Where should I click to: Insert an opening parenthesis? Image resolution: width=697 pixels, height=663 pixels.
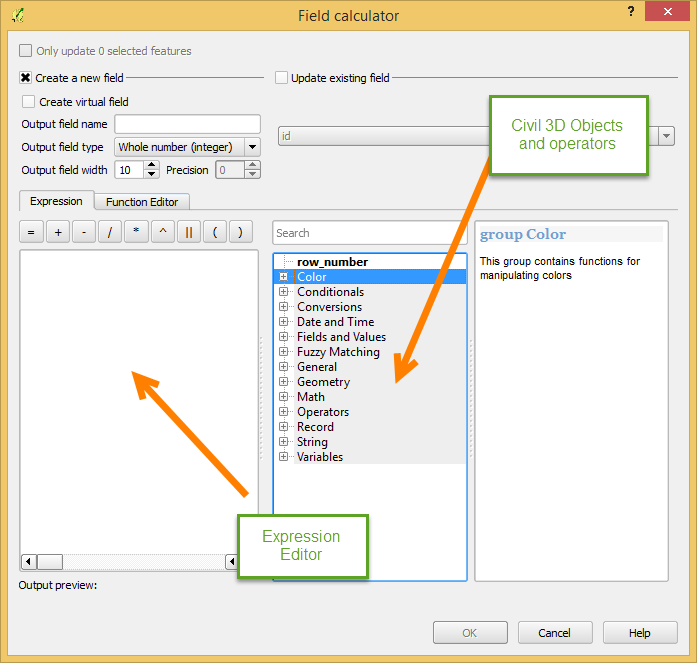pyautogui.click(x=215, y=232)
